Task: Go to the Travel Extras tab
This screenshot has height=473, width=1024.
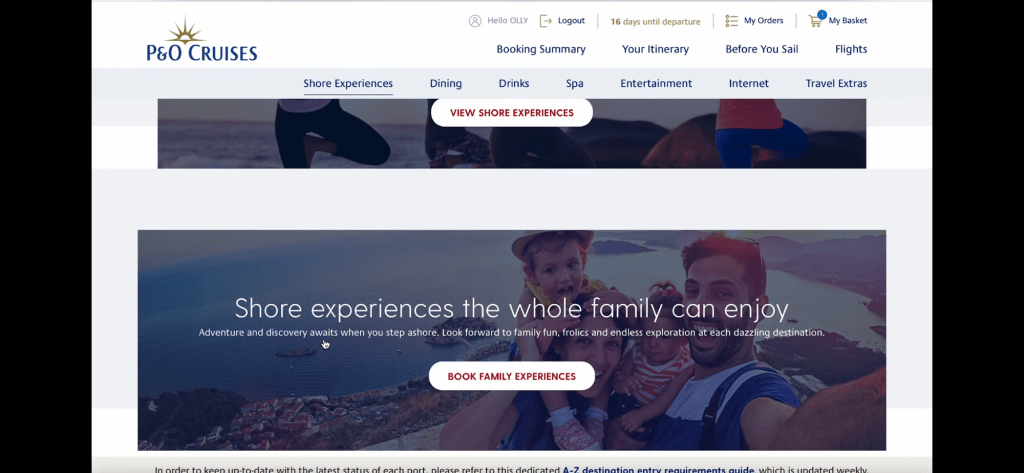Action: 836,84
